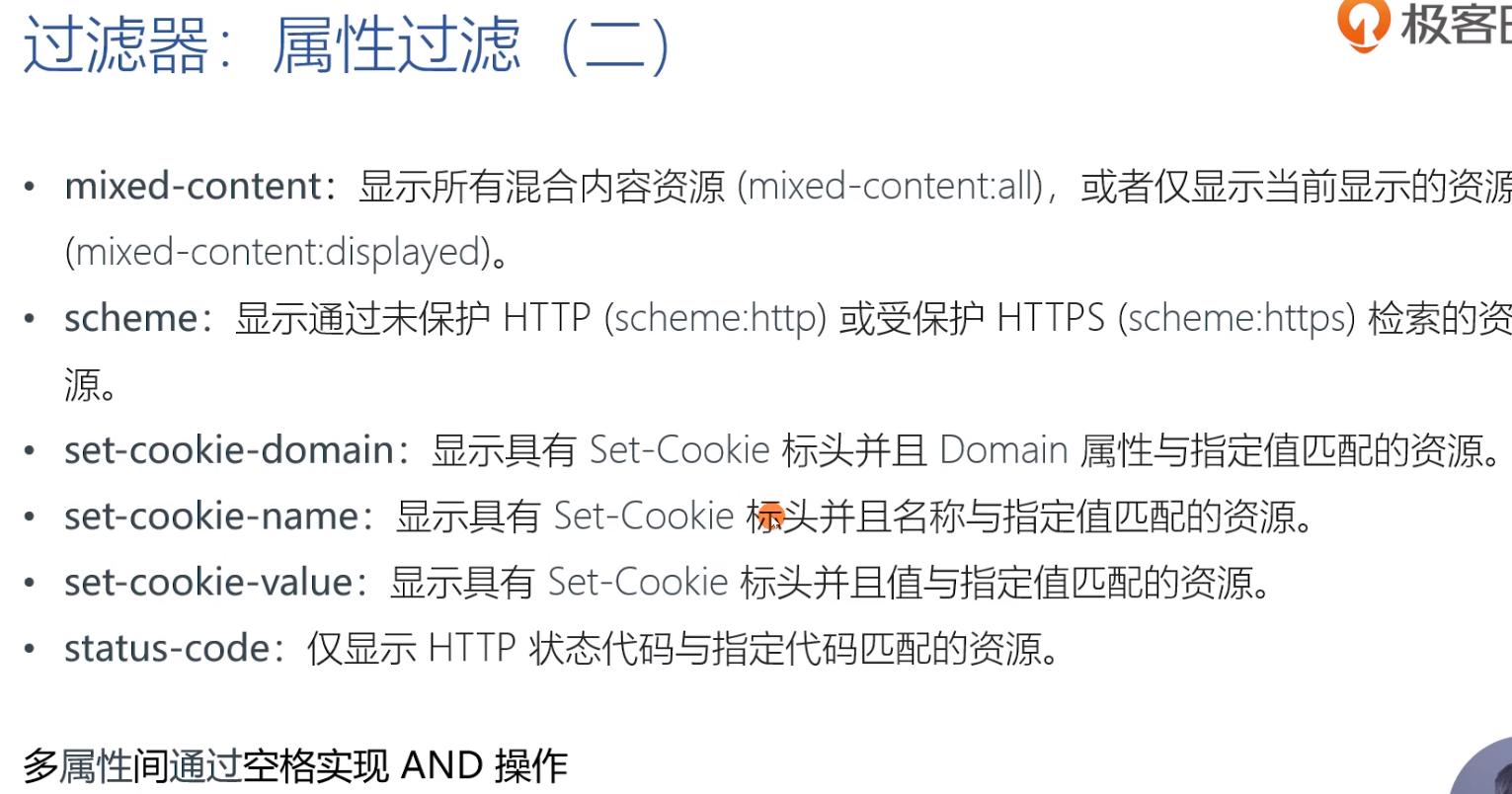Click the set-cookie-domain keyword
Viewport: 1512px width, 794px height.
230,450
